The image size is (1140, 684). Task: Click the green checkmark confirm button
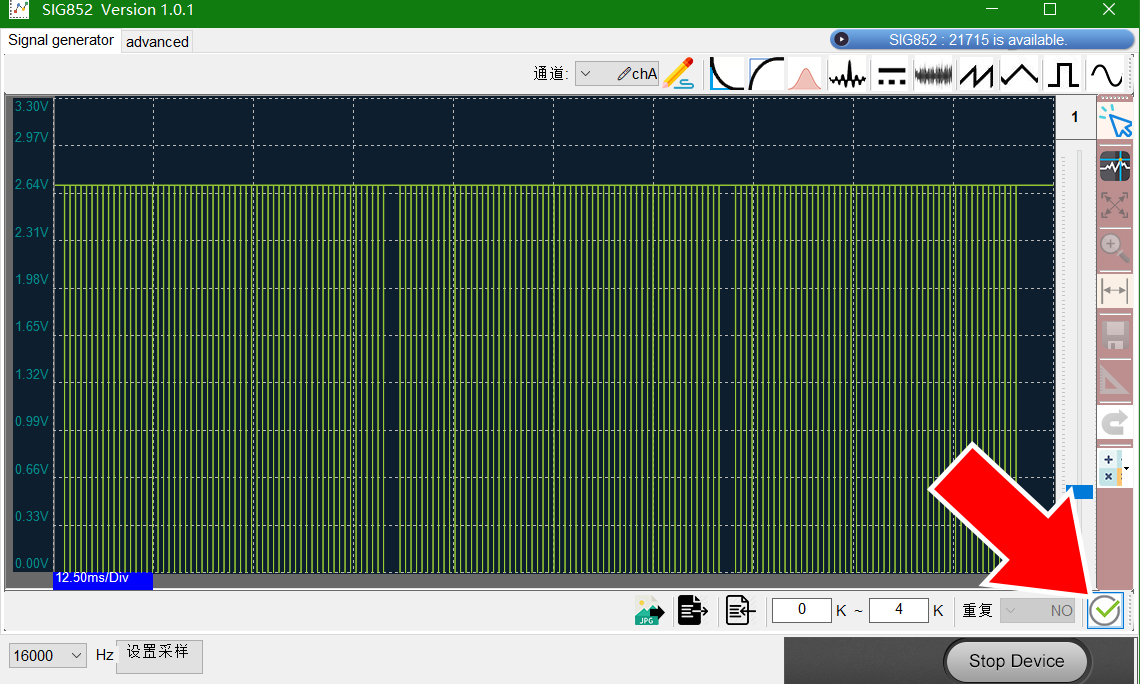tap(1105, 610)
